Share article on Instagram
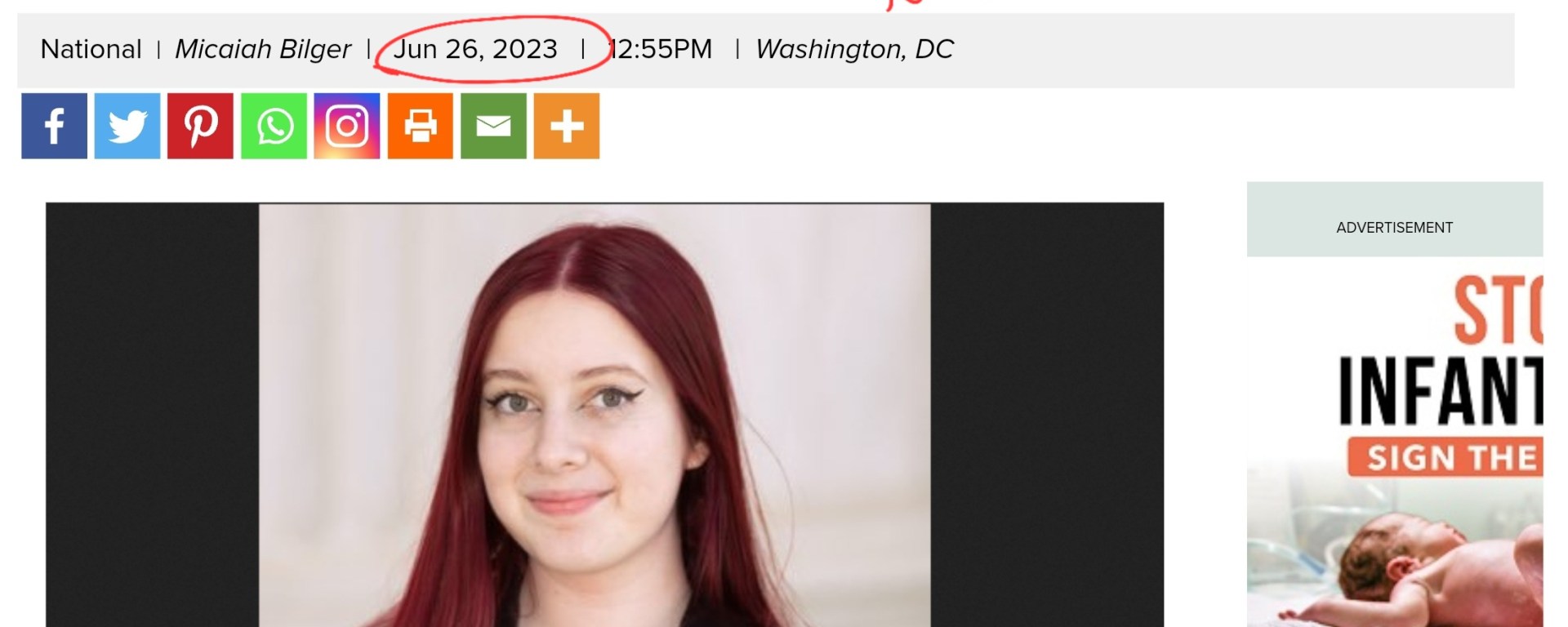 pos(347,126)
